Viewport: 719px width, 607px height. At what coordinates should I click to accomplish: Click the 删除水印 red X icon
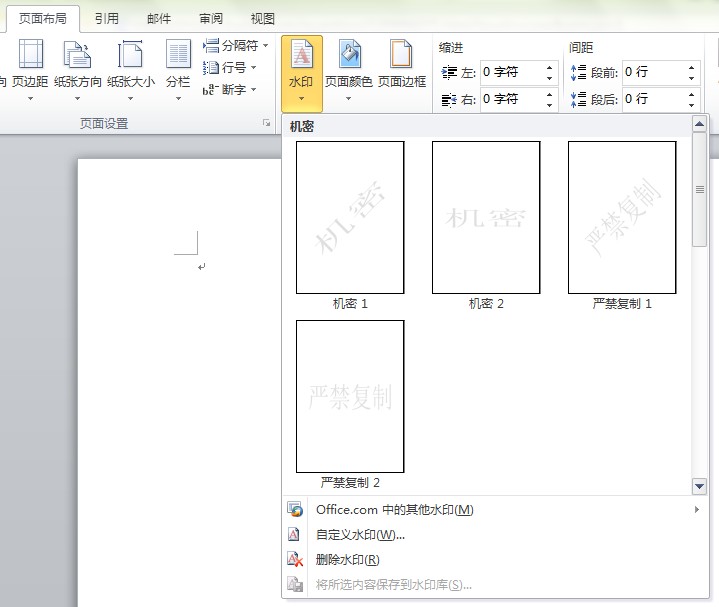tap(295, 559)
